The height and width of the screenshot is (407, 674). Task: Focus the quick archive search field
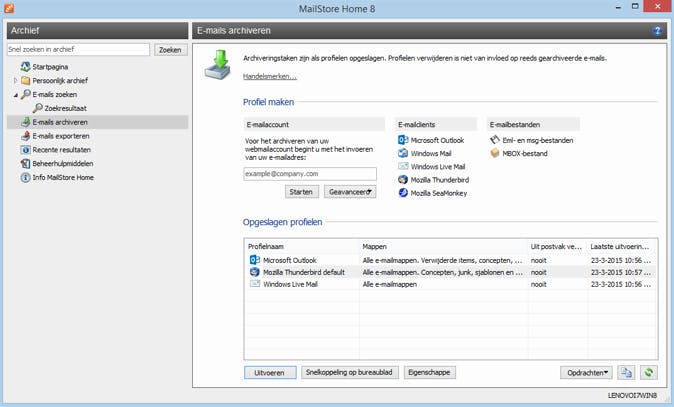click(x=78, y=49)
